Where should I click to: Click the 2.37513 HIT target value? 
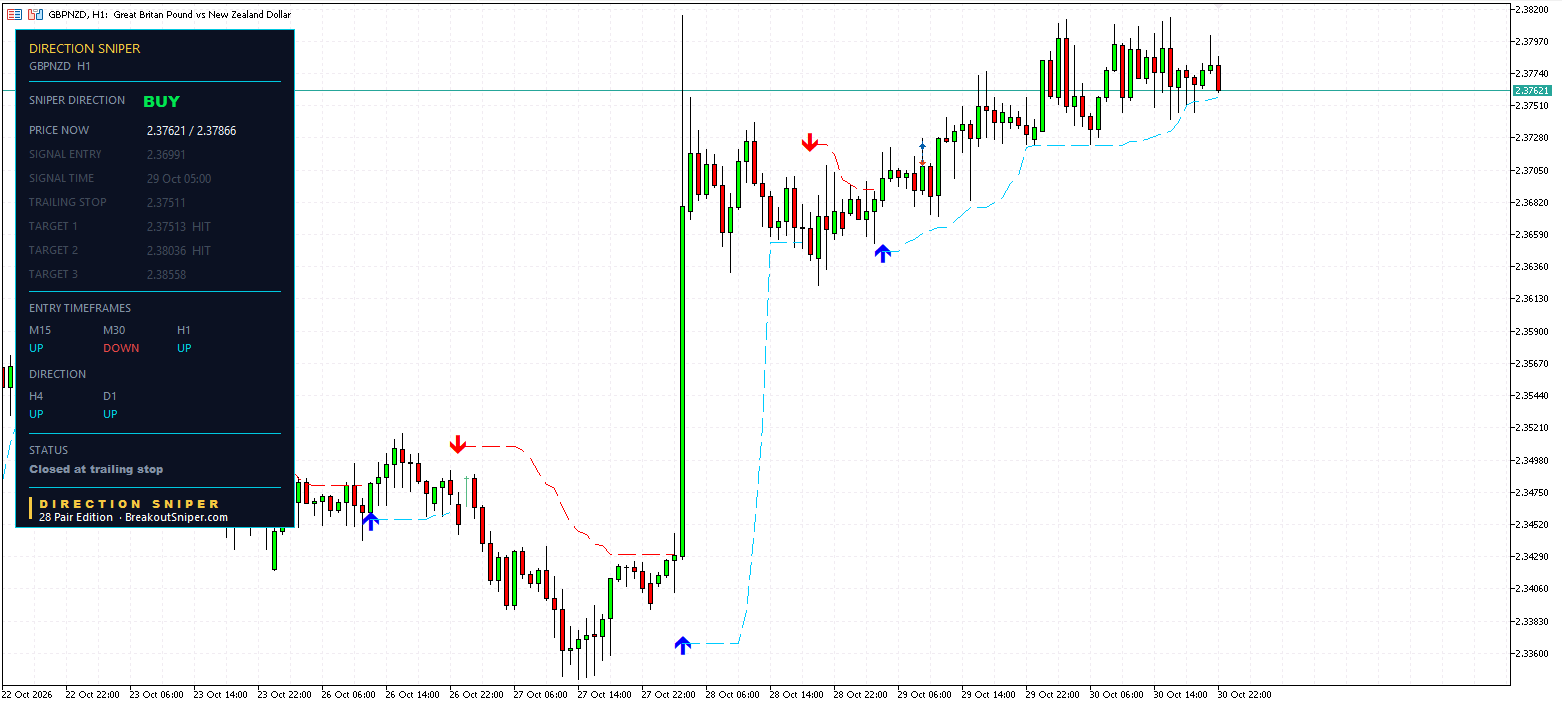pyautogui.click(x=179, y=226)
